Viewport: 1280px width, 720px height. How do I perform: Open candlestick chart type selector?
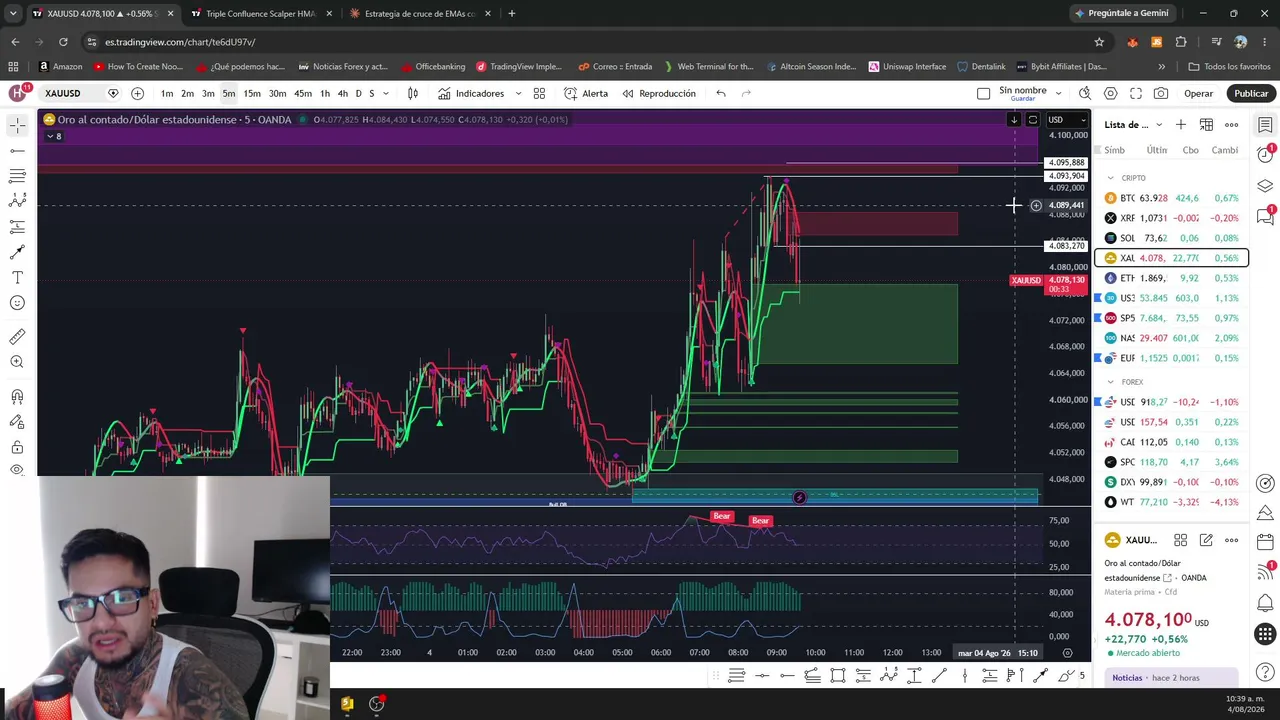[x=412, y=93]
